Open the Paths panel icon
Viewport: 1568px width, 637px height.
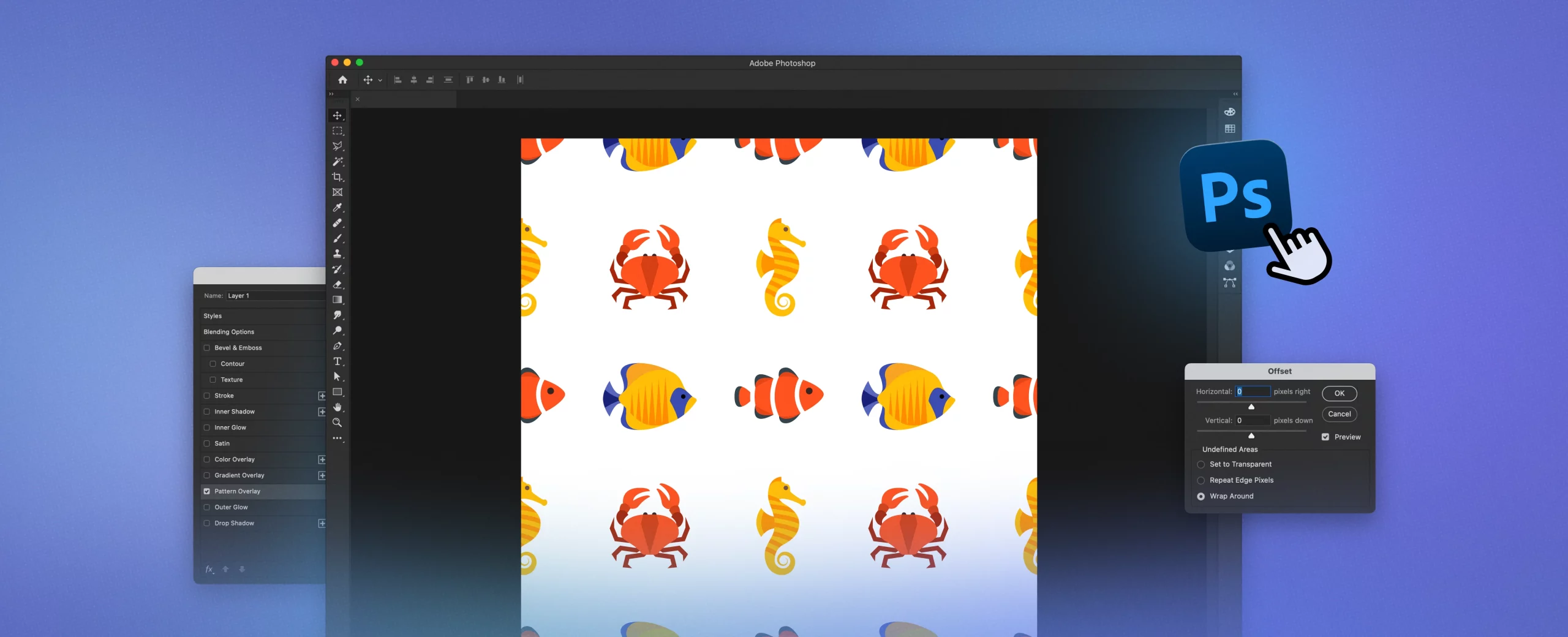(x=1229, y=282)
